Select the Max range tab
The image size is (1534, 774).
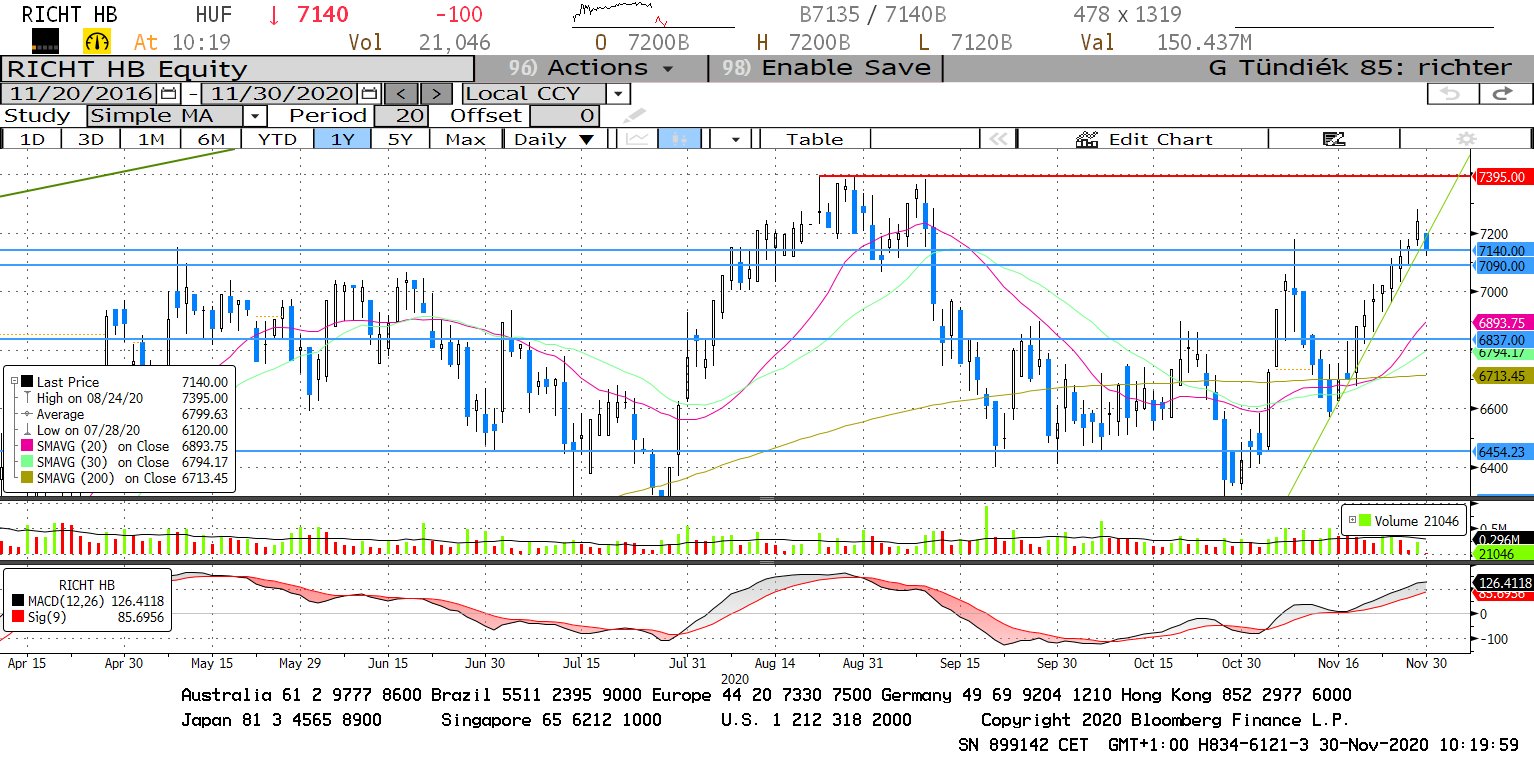[x=465, y=139]
